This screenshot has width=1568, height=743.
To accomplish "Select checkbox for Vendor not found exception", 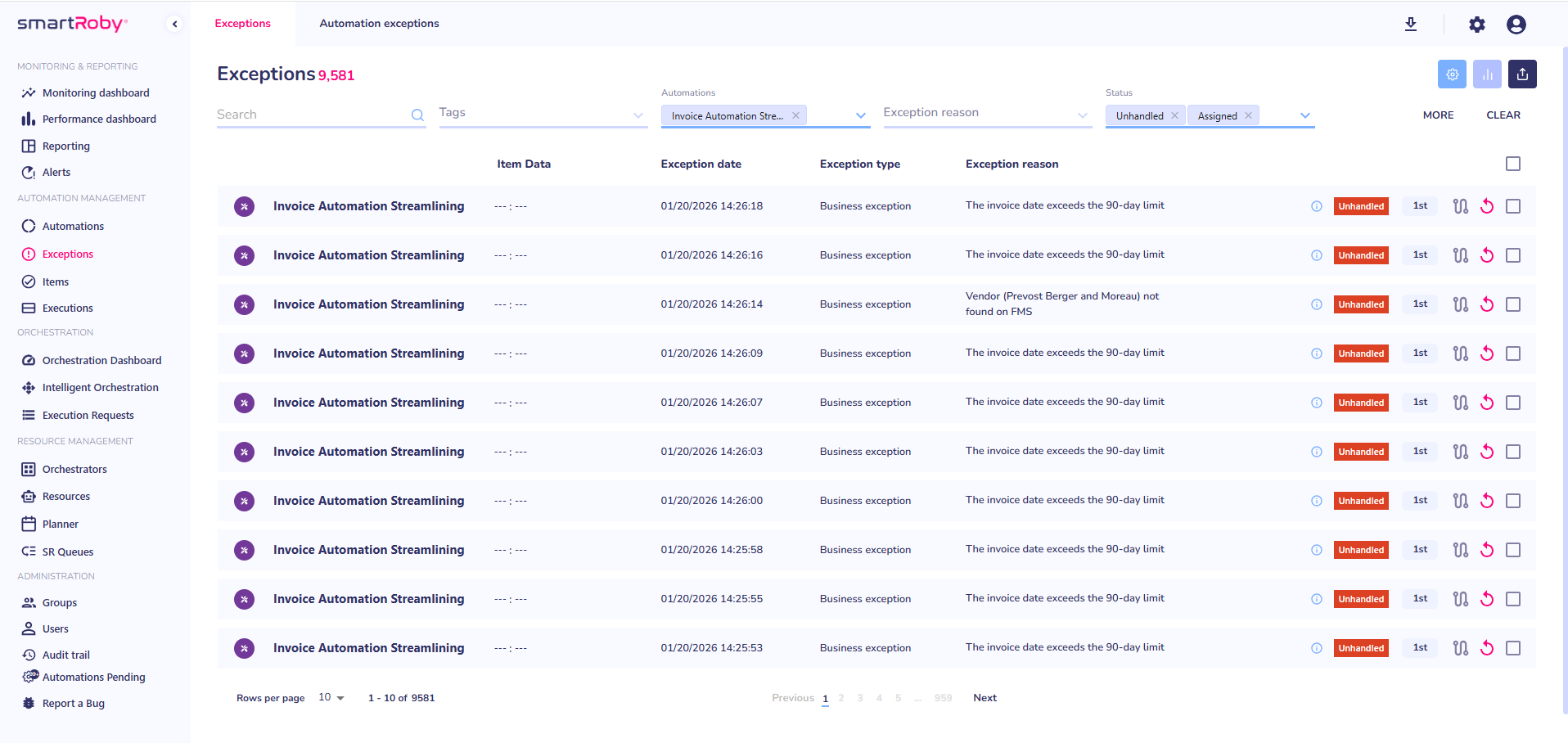I will (x=1513, y=304).
